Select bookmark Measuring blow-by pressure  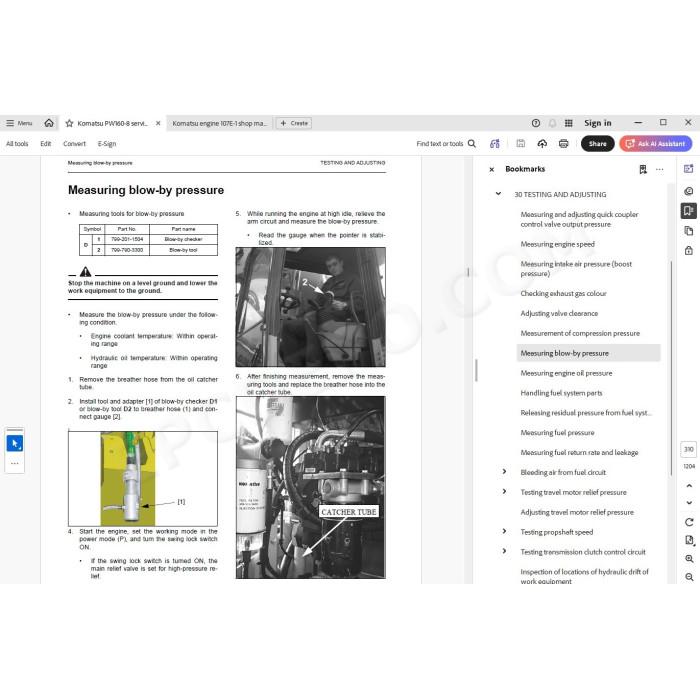pyautogui.click(x=588, y=353)
